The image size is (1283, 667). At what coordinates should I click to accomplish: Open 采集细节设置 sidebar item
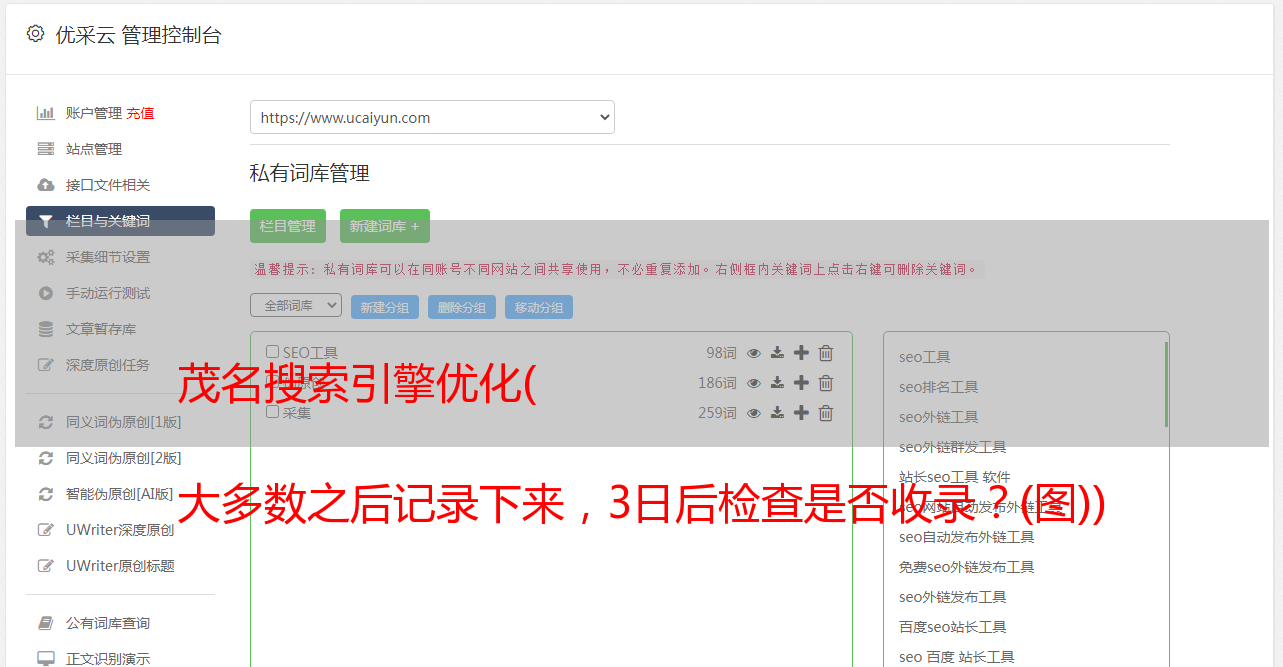click(x=108, y=257)
